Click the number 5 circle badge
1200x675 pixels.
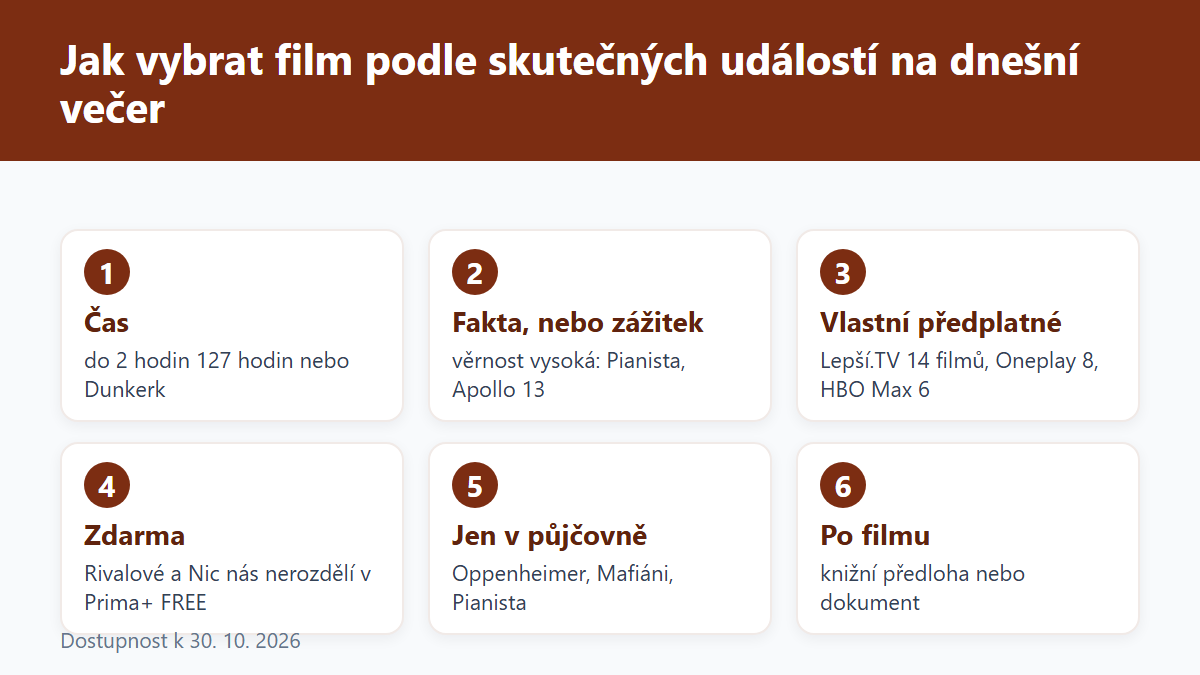coord(475,486)
